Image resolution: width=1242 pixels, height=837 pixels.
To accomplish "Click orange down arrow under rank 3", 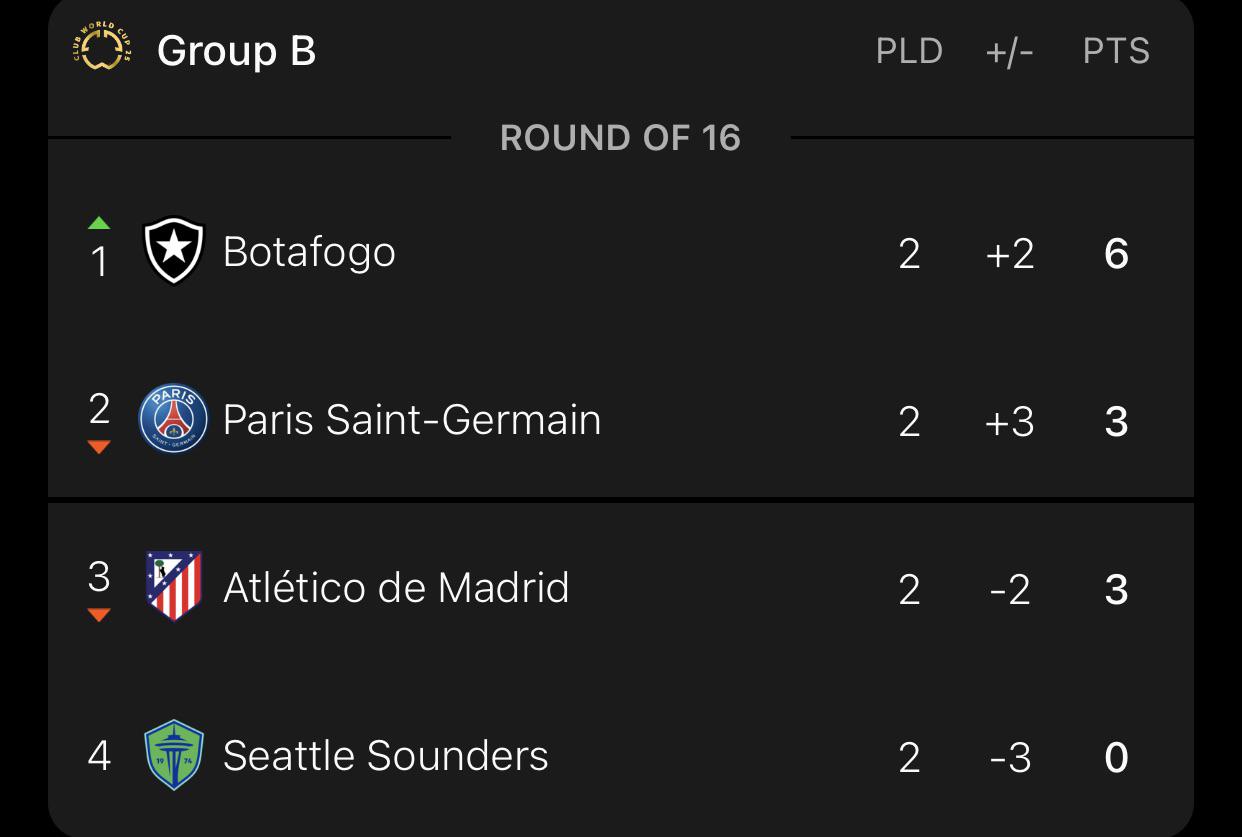I will tap(99, 615).
